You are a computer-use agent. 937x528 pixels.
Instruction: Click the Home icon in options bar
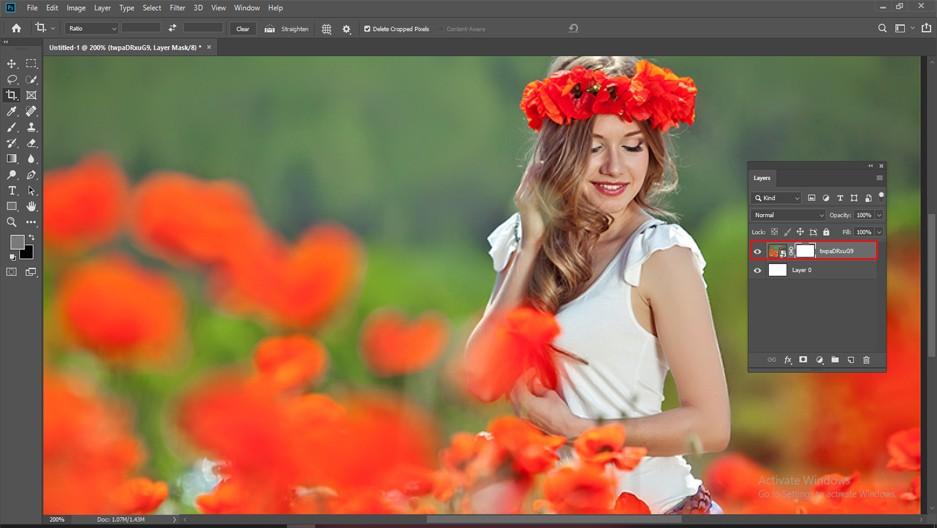pos(16,28)
